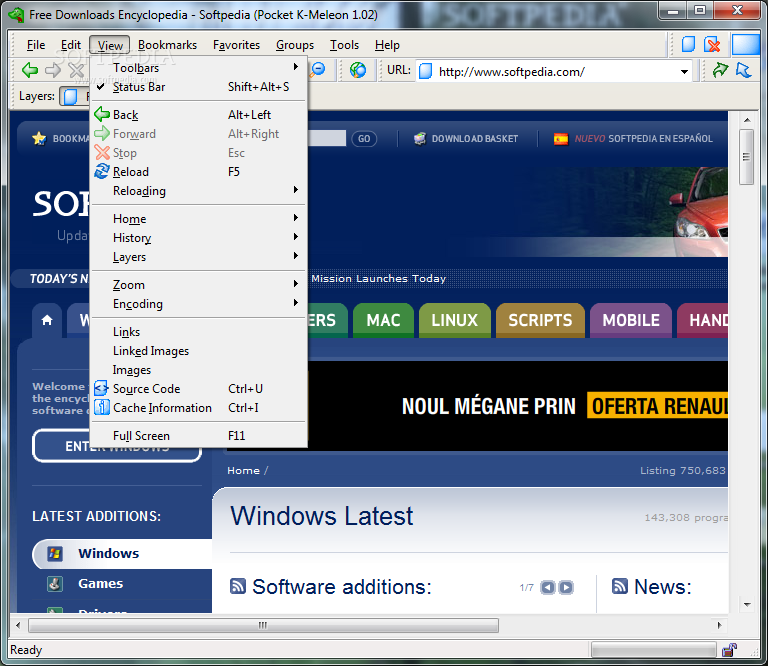Open the Groups menu

point(295,45)
